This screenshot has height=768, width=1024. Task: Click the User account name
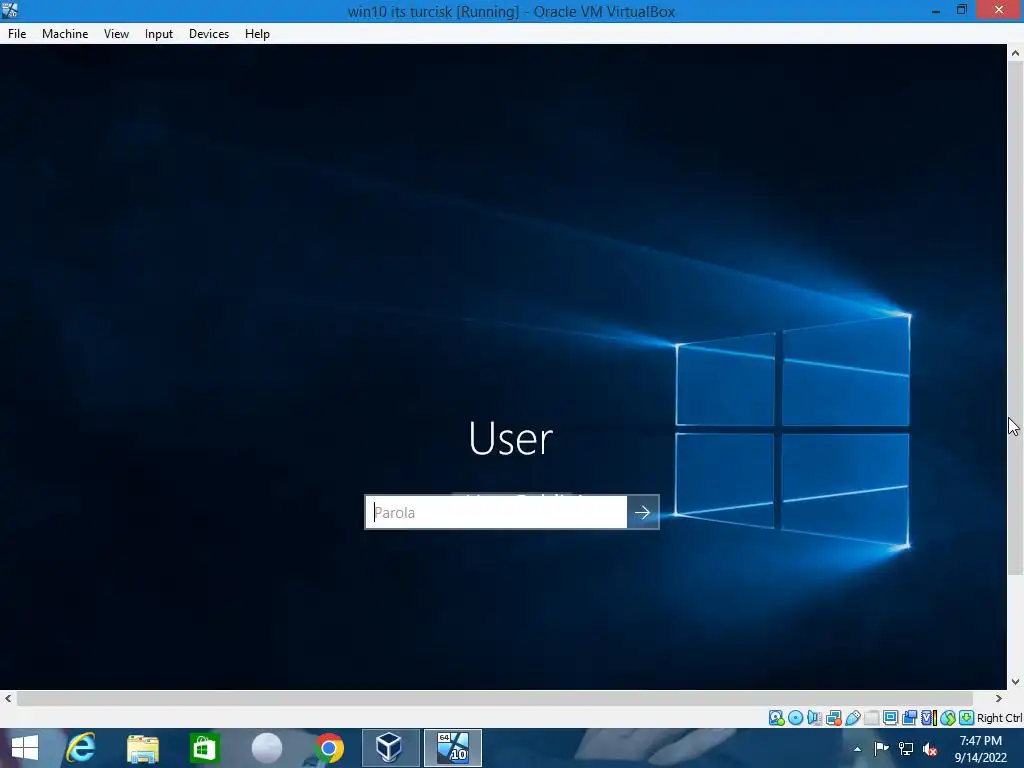(511, 438)
